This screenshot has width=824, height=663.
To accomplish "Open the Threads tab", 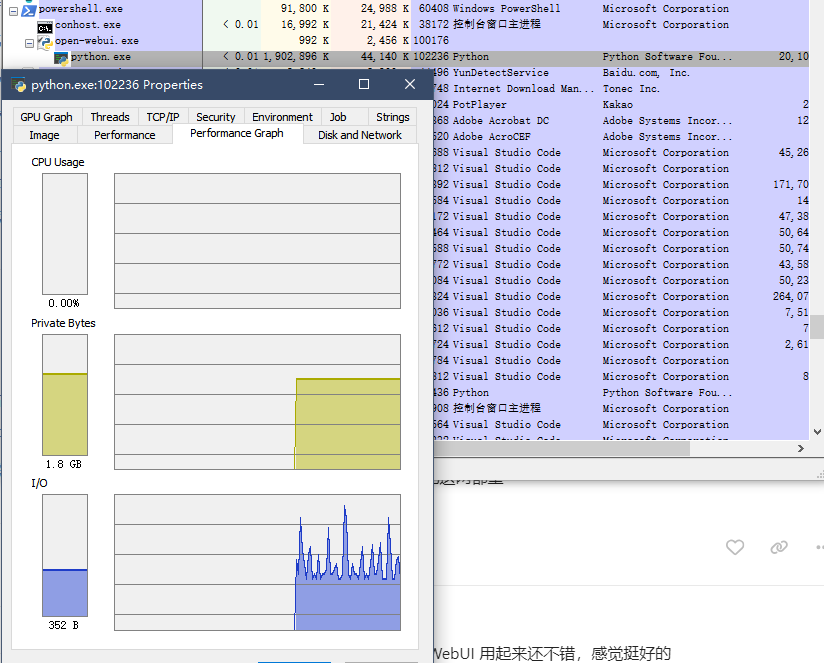I will pyautogui.click(x=110, y=117).
